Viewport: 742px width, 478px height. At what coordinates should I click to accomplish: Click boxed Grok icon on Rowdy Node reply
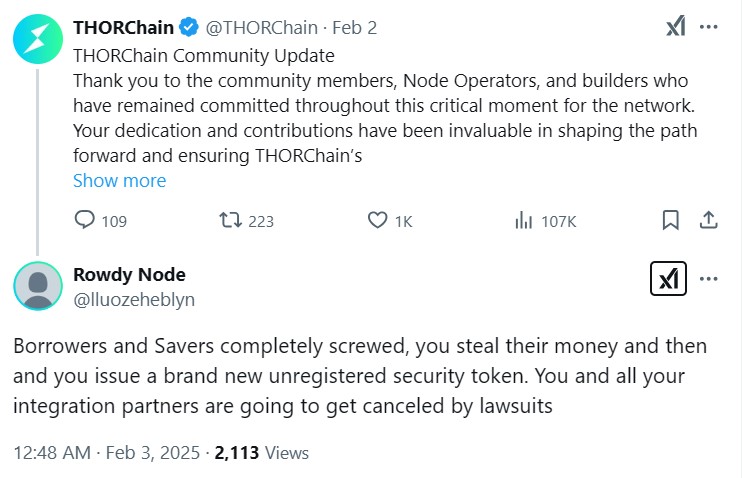668,279
